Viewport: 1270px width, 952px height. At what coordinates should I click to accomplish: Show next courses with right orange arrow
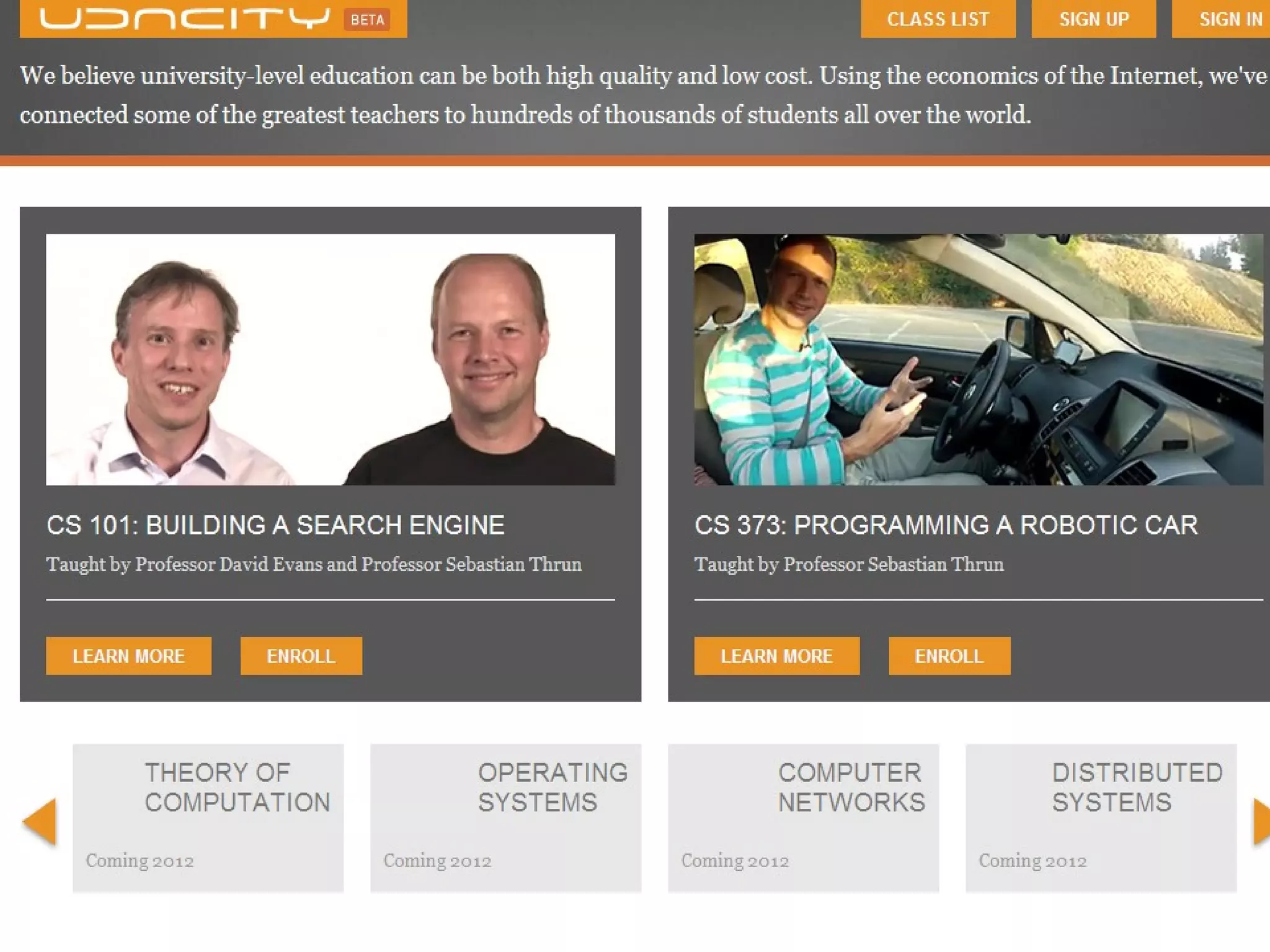point(1261,822)
